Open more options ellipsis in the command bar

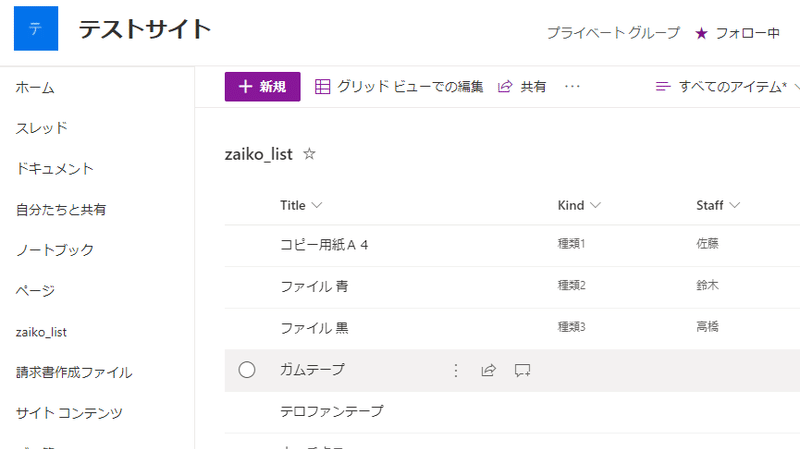point(572,87)
